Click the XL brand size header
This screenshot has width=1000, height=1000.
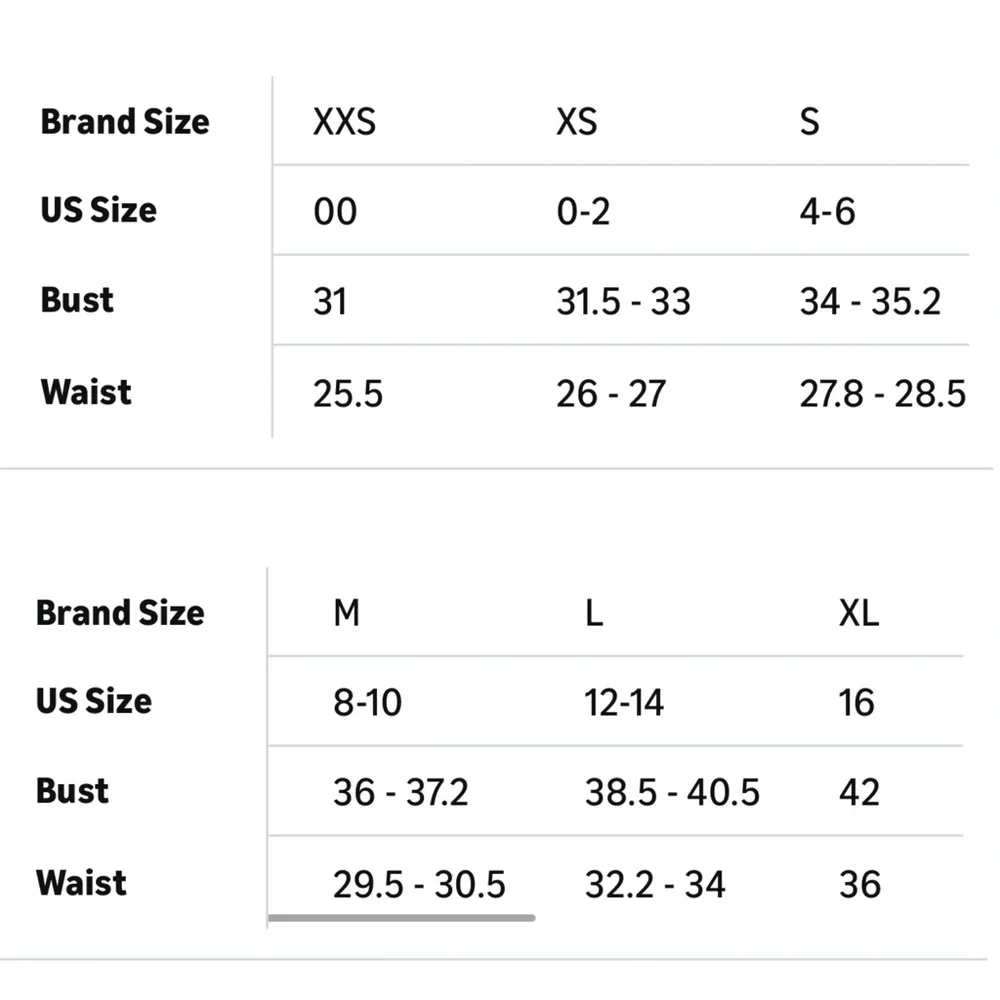click(858, 613)
